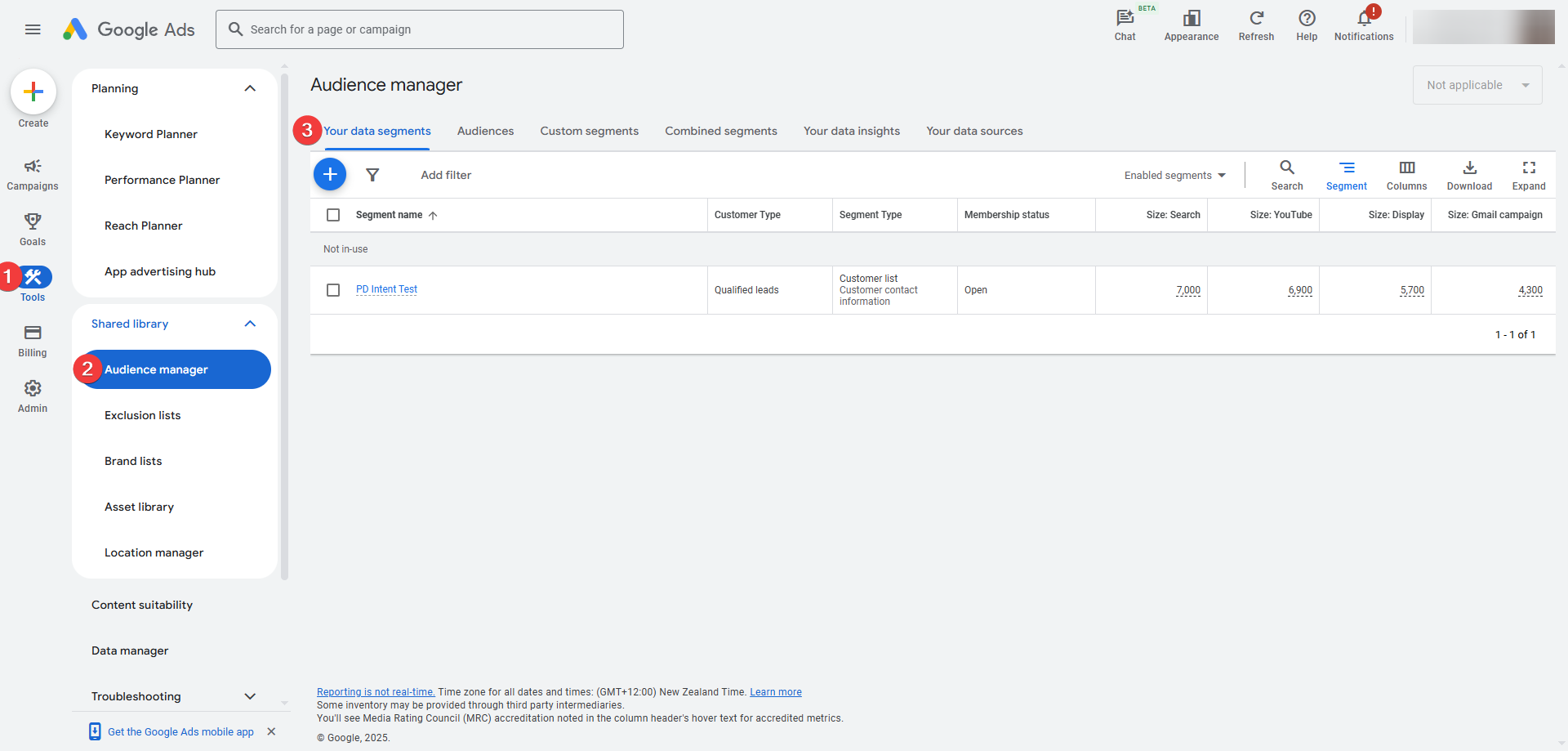Open the PD Intent Test segment link
This screenshot has width=1568, height=751.
pyautogui.click(x=386, y=289)
